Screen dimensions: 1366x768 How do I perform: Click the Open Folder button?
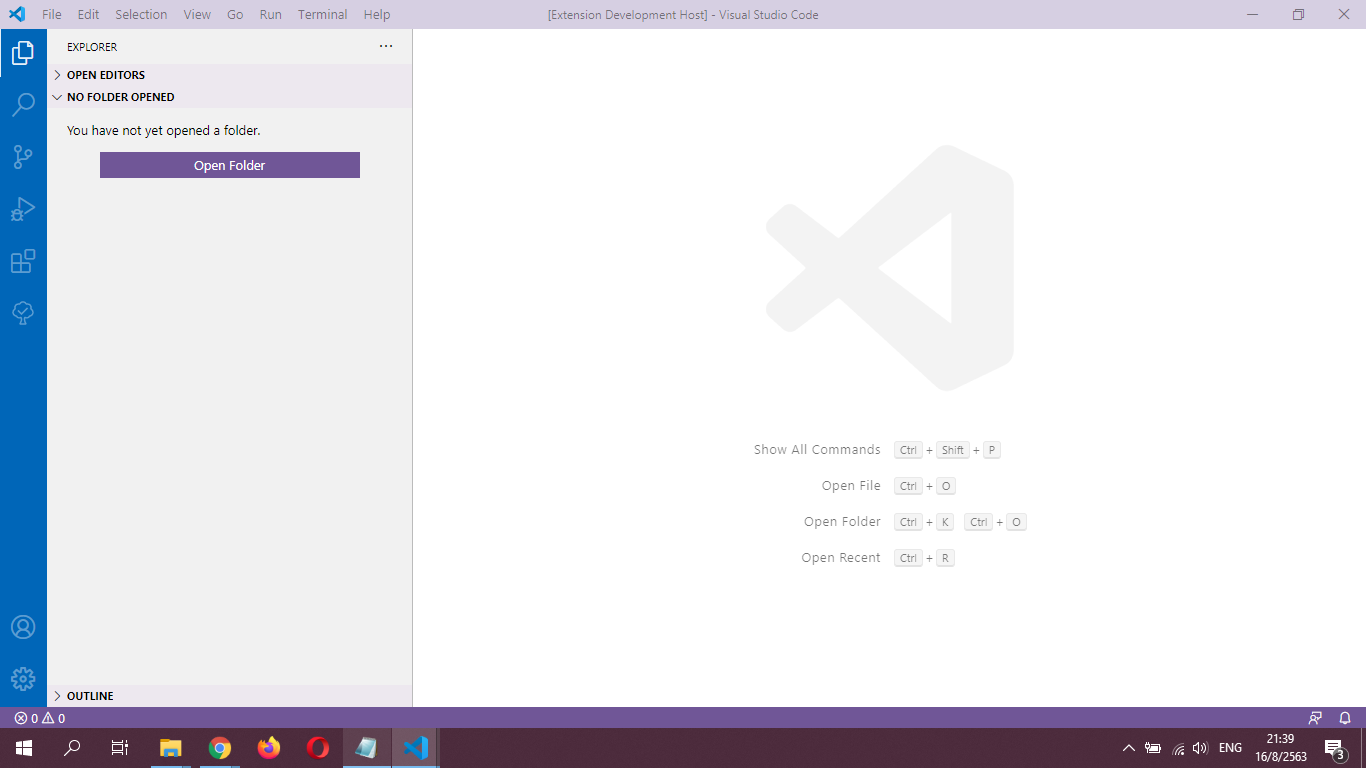230,165
